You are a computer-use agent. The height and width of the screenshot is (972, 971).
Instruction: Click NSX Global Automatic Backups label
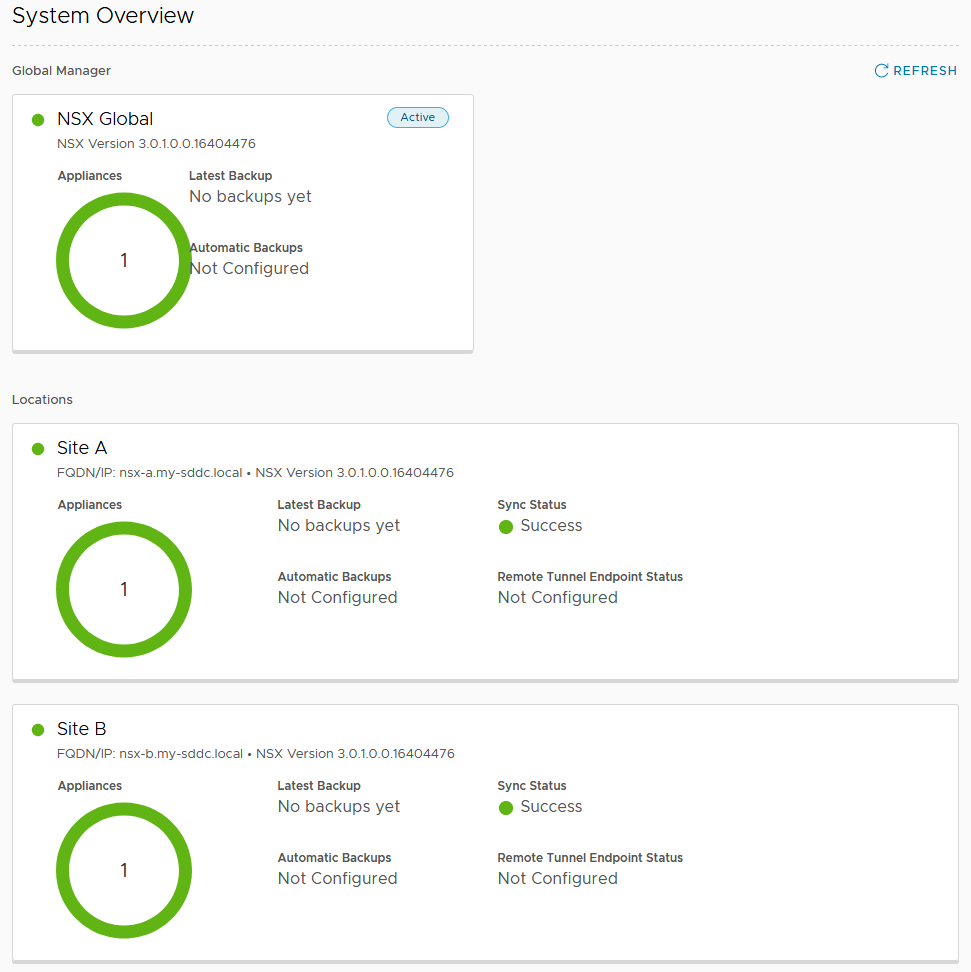click(x=246, y=248)
